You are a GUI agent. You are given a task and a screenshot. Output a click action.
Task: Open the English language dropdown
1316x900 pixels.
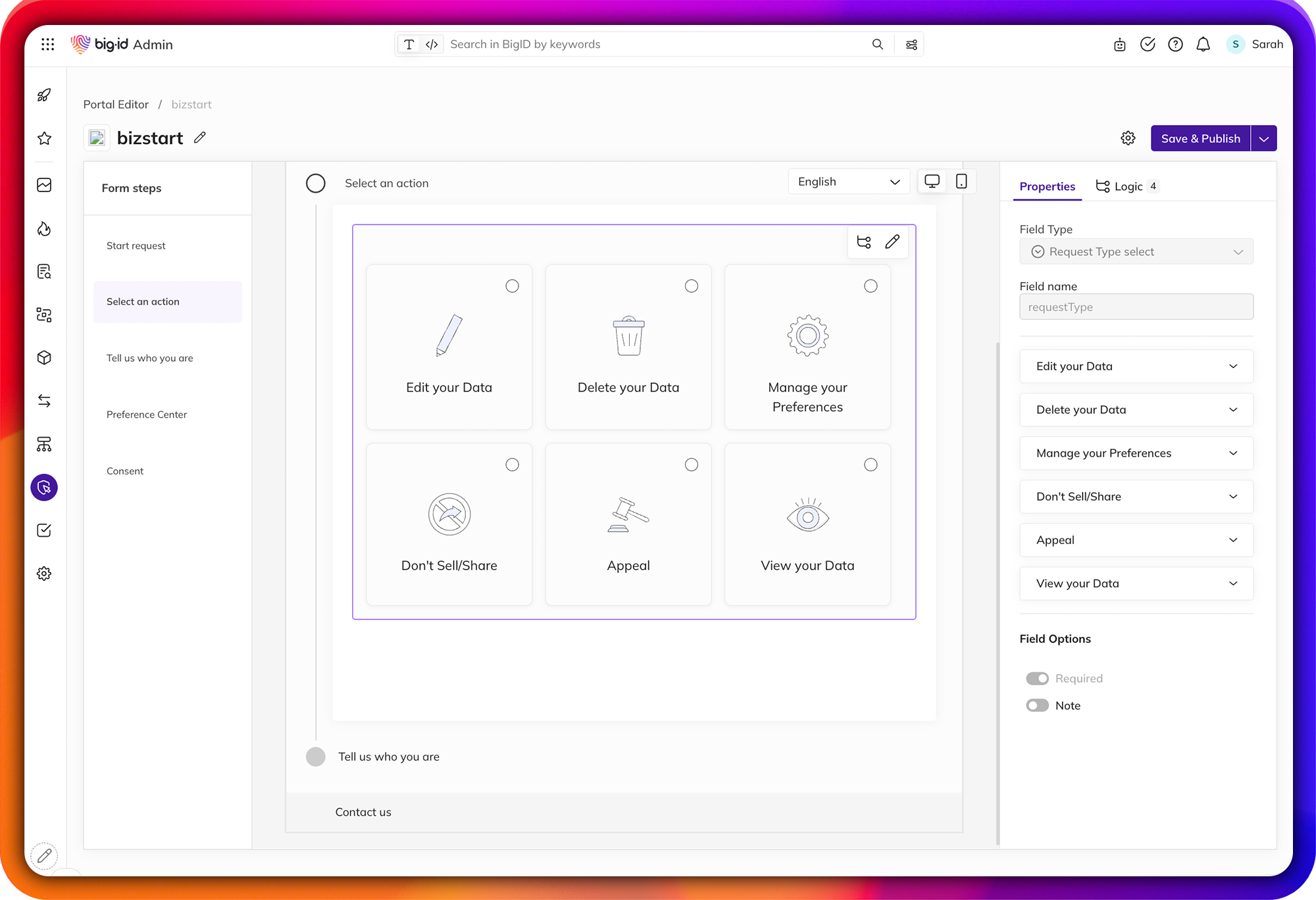(x=848, y=182)
